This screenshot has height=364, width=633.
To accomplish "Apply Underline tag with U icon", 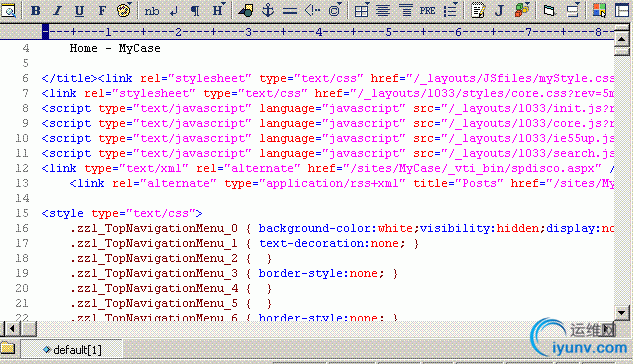I will click(x=79, y=10).
